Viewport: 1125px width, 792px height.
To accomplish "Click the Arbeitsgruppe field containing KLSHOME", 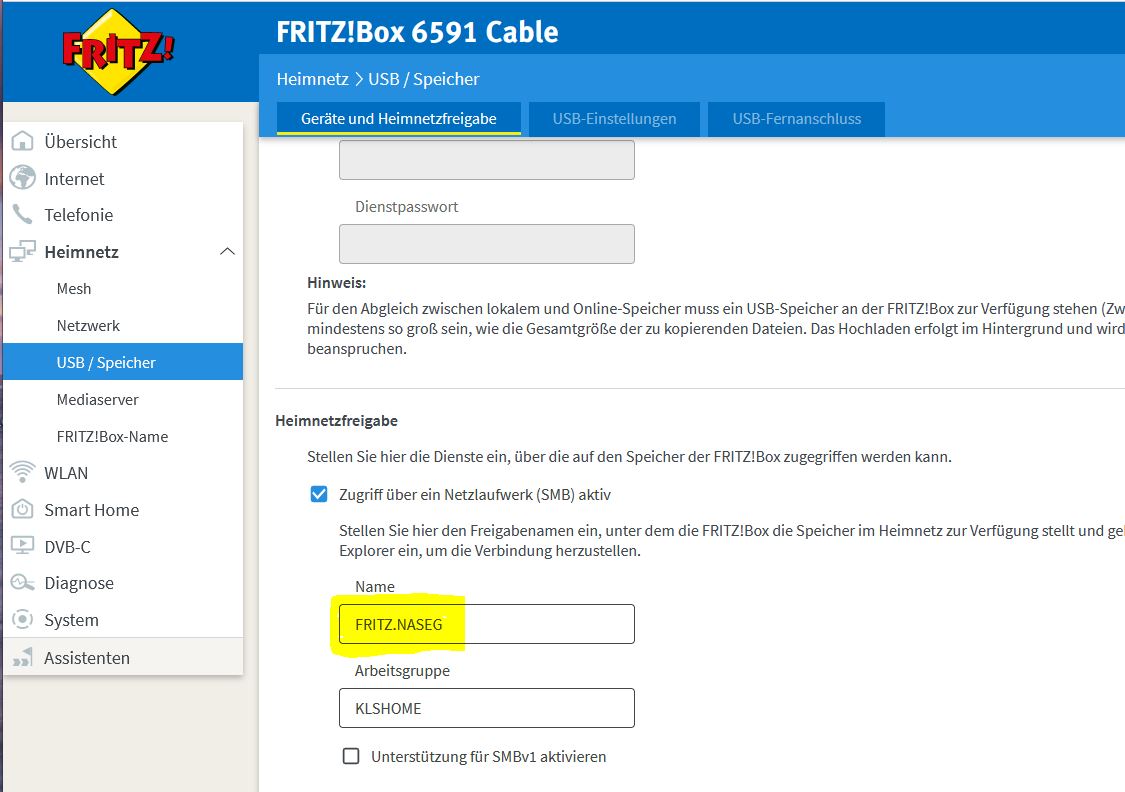I will tap(486, 707).
